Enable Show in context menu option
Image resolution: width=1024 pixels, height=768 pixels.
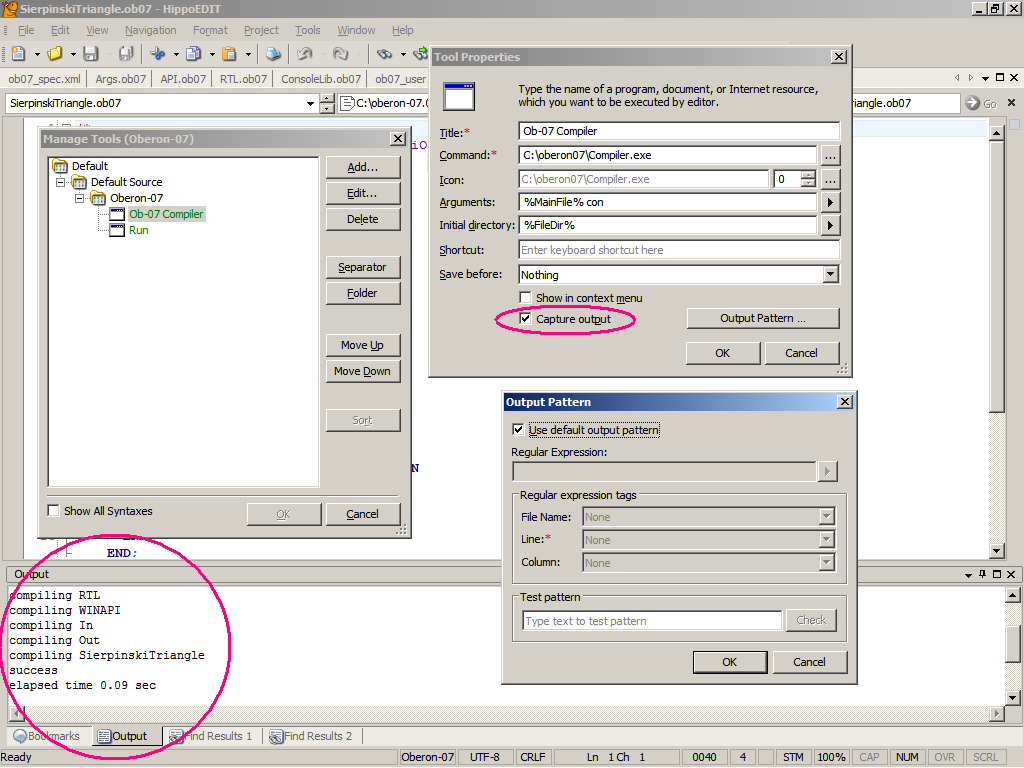(x=526, y=298)
